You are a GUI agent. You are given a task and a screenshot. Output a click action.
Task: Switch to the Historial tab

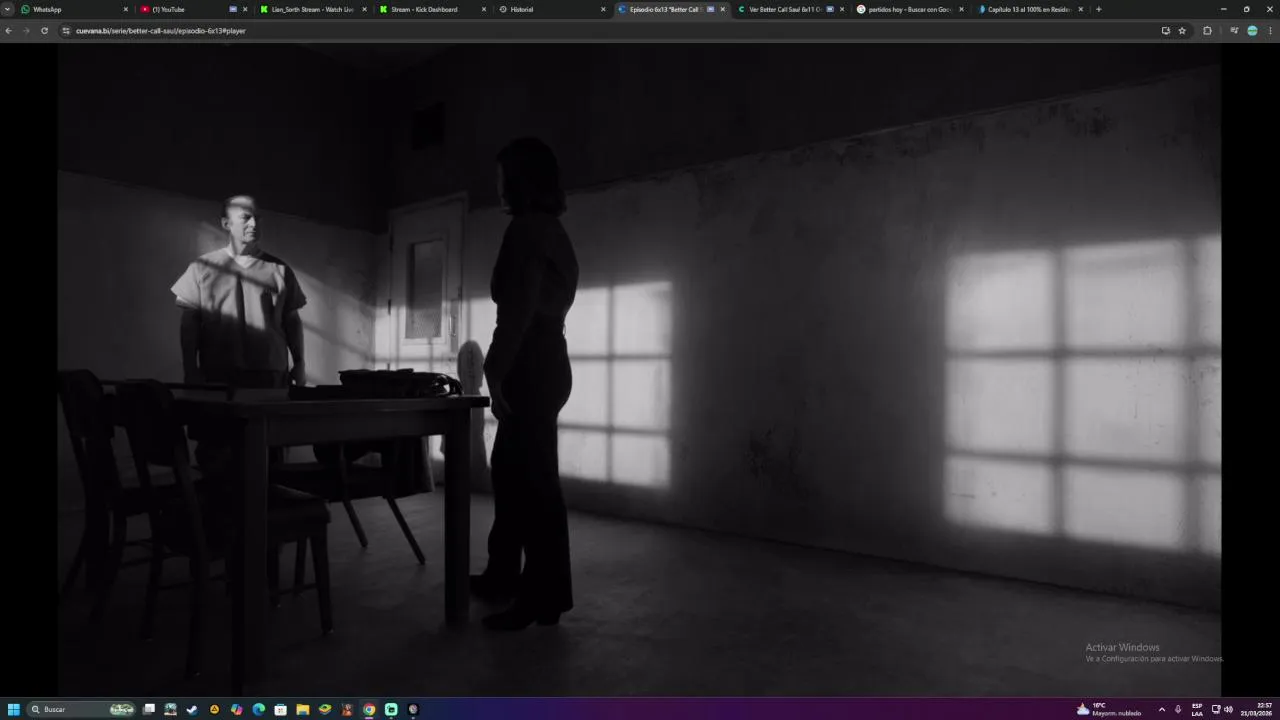pos(552,9)
